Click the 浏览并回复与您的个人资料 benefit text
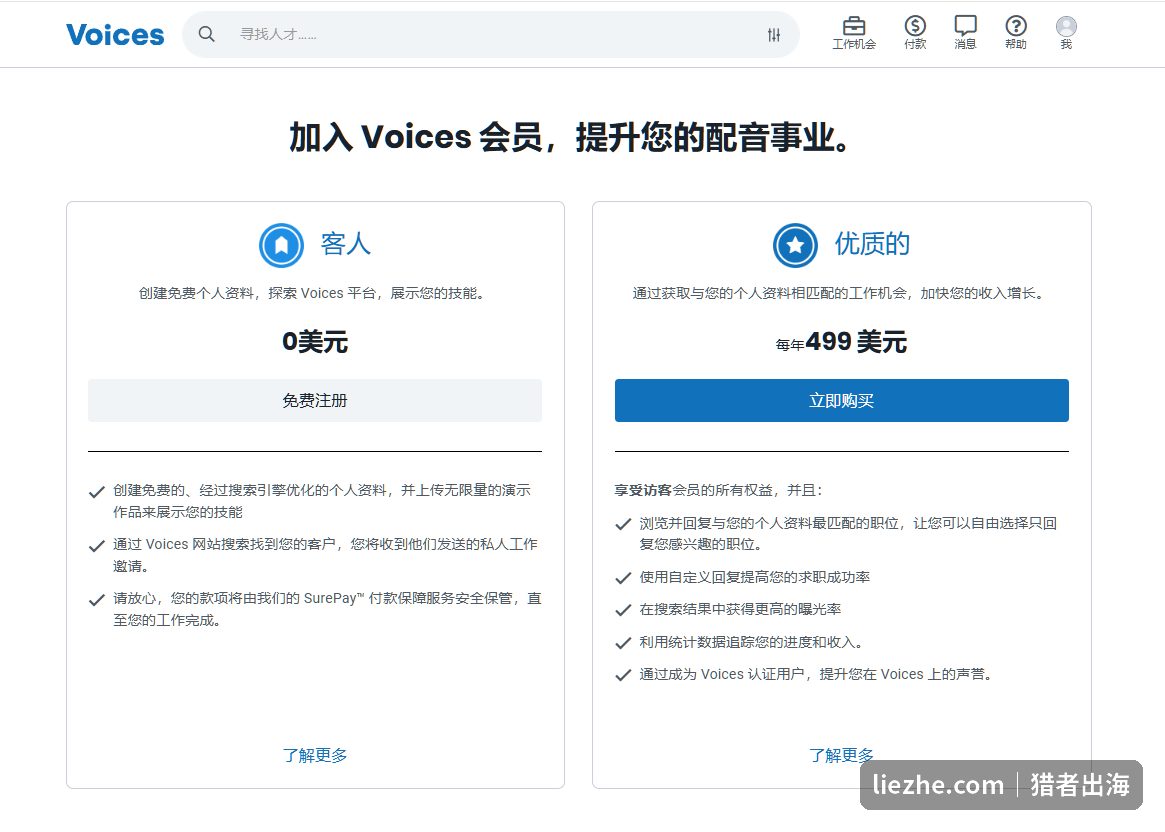Image resolution: width=1165 pixels, height=832 pixels. click(x=848, y=533)
